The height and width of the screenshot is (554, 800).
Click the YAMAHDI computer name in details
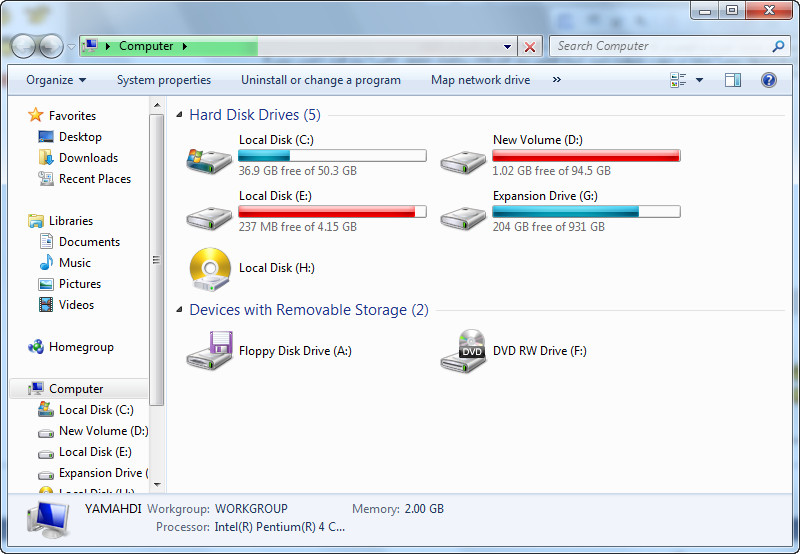(x=113, y=509)
